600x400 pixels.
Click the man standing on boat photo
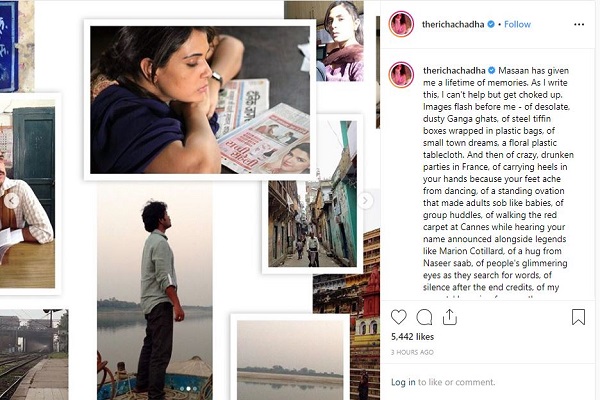pos(155,291)
